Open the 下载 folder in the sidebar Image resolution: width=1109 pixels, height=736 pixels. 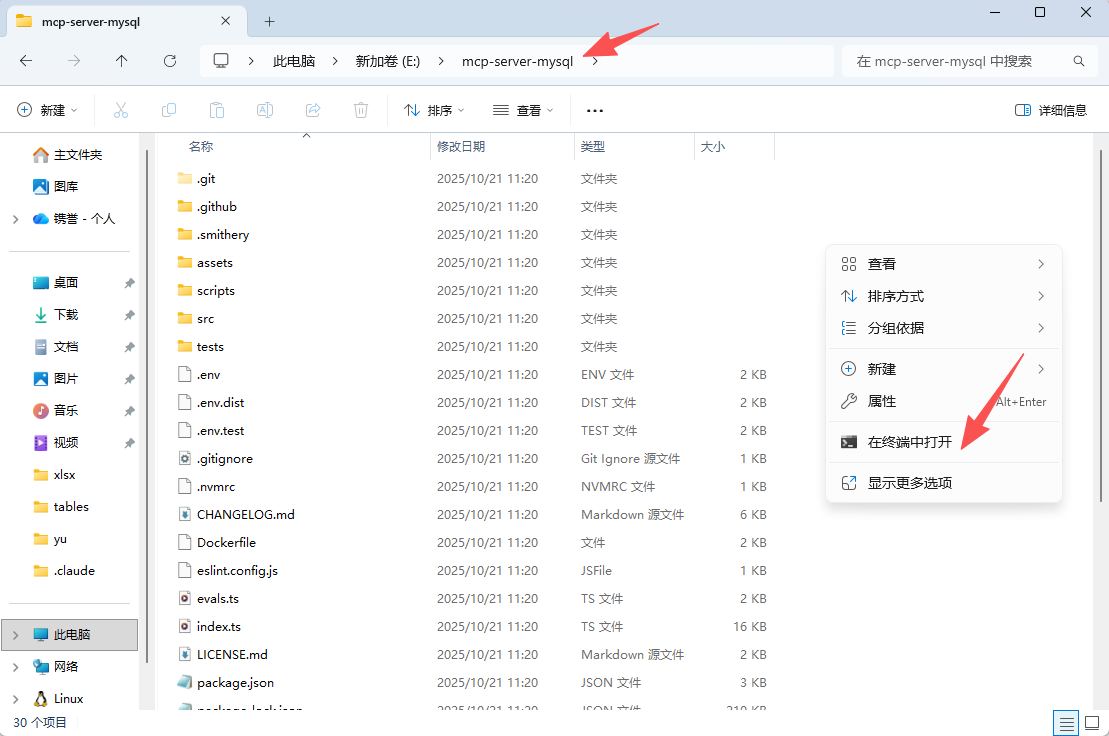click(x=63, y=314)
